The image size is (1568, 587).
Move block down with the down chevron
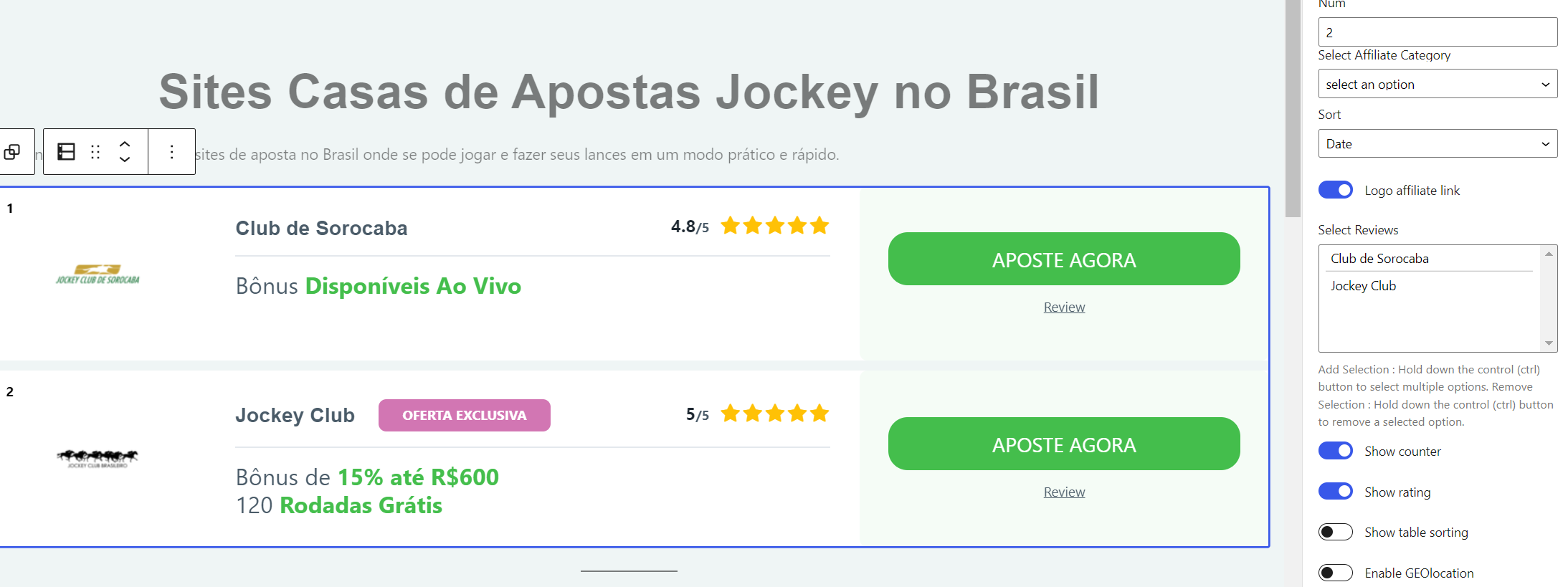(125, 160)
